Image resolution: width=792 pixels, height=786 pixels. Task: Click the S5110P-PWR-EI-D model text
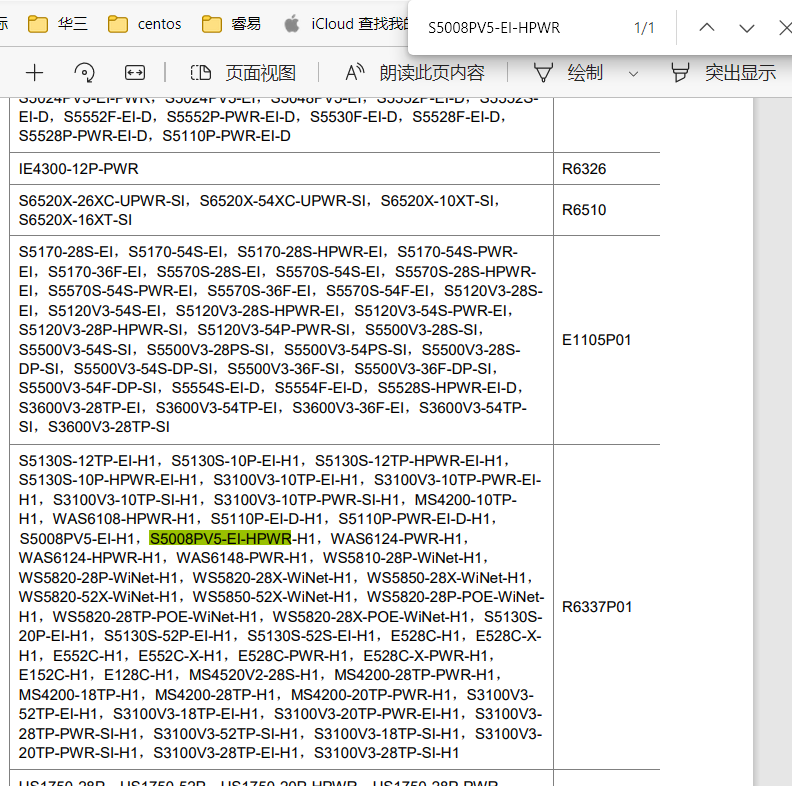pos(226,136)
